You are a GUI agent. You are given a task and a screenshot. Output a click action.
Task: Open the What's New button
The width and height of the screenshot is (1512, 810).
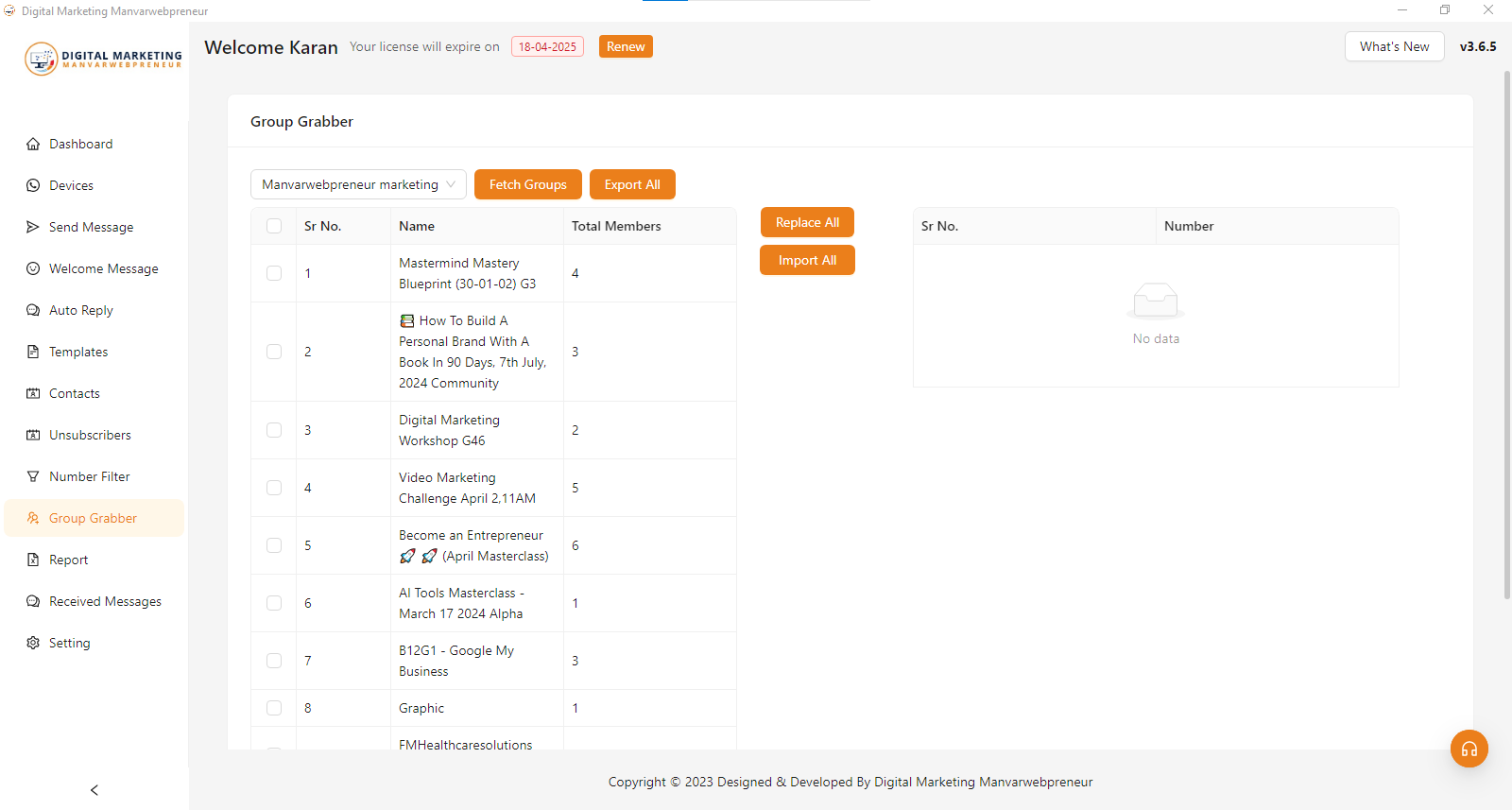click(1394, 47)
